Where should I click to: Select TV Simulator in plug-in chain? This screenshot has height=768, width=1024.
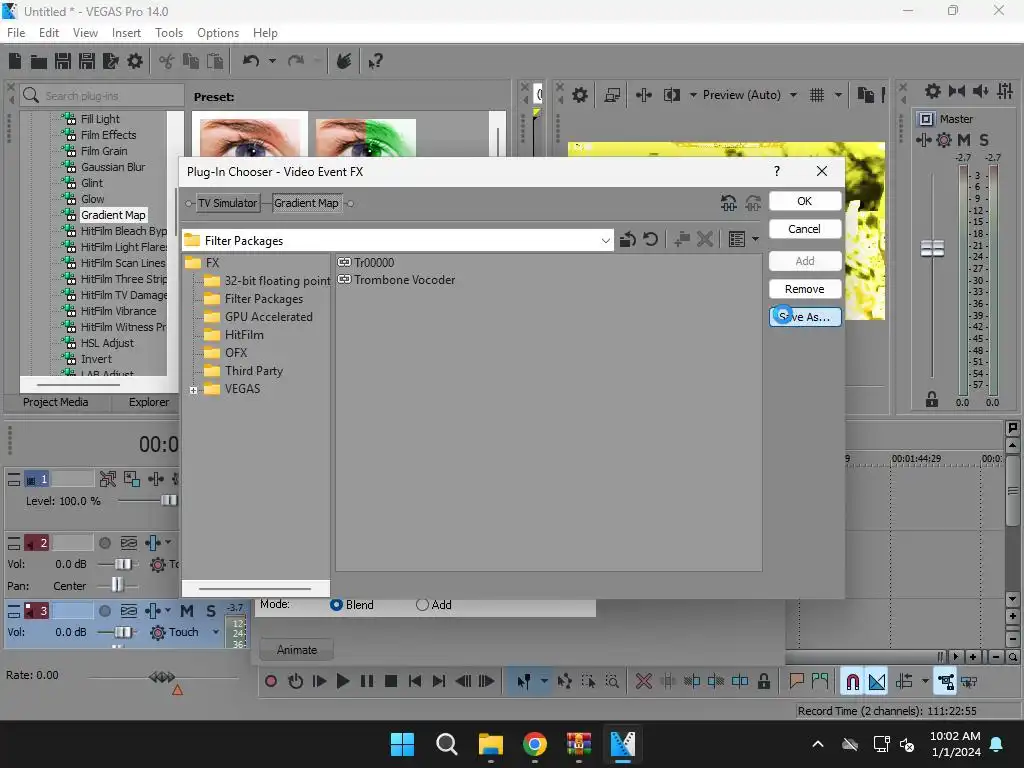pos(227,203)
